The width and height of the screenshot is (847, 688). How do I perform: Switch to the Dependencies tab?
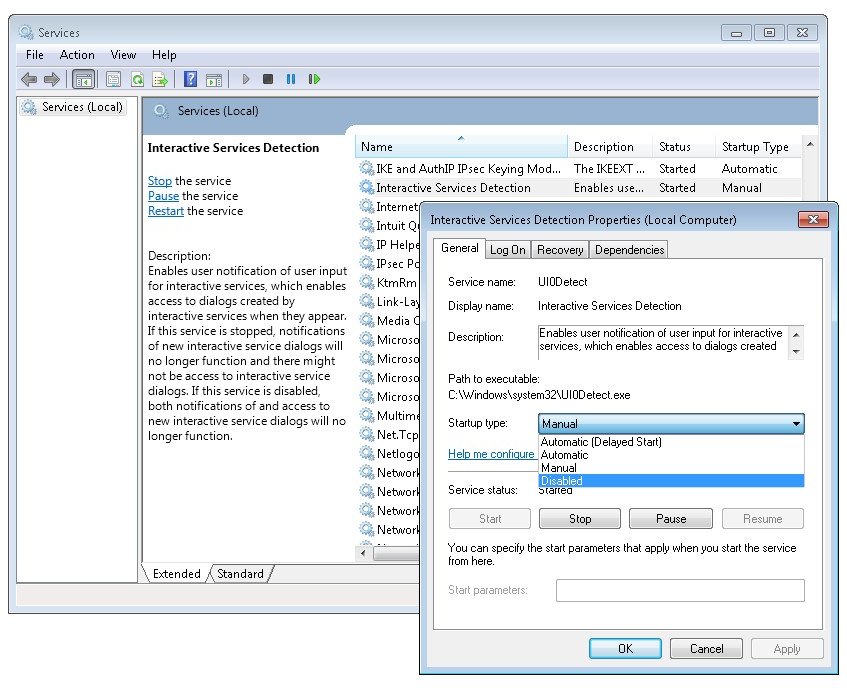pyautogui.click(x=629, y=249)
